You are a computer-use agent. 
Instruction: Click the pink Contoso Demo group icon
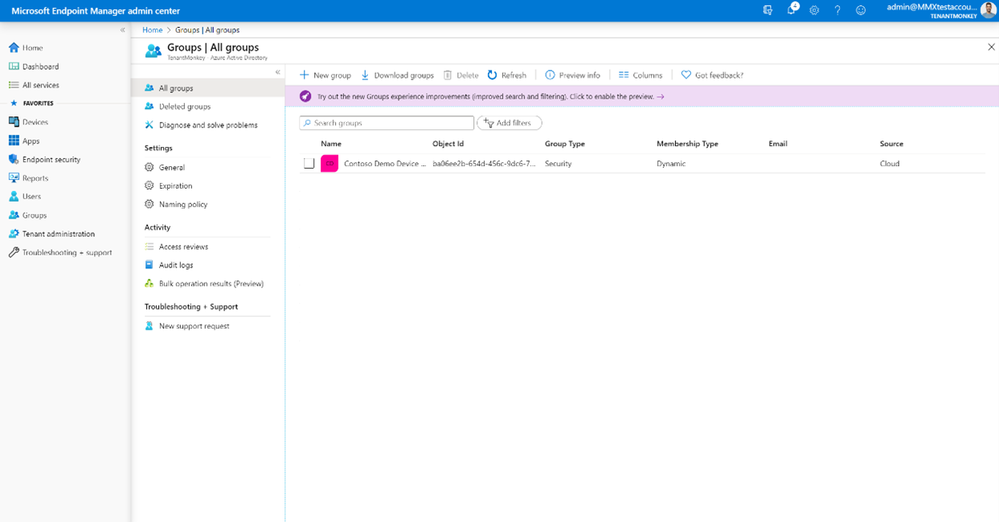click(329, 164)
